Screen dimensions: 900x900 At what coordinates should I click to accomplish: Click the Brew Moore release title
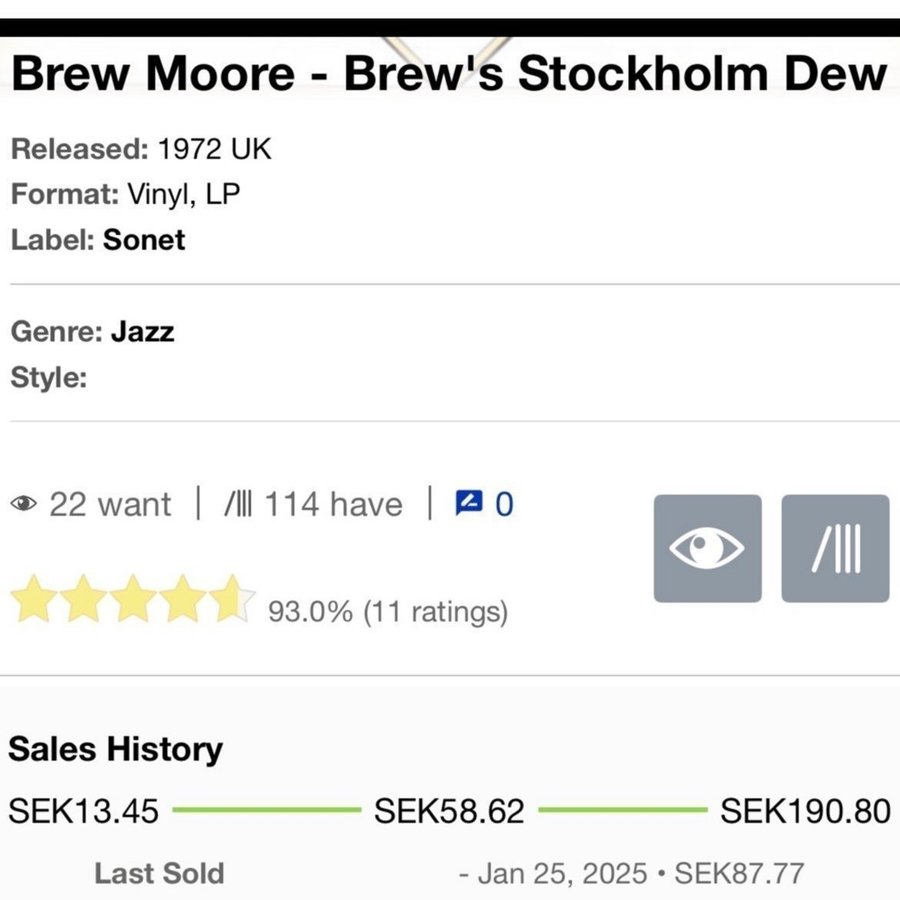[x=449, y=74]
